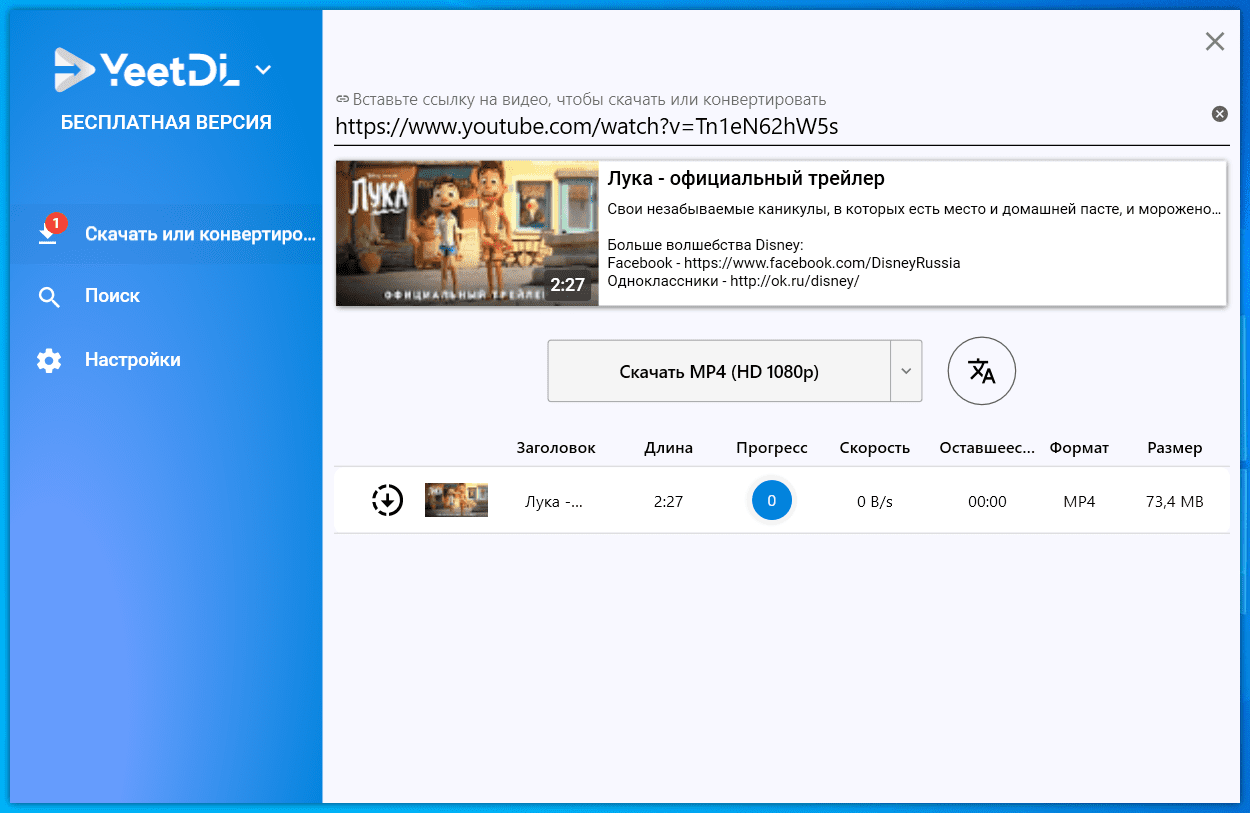The image size is (1250, 813).
Task: Click the 00:00 remaining time cell
Action: [987, 502]
